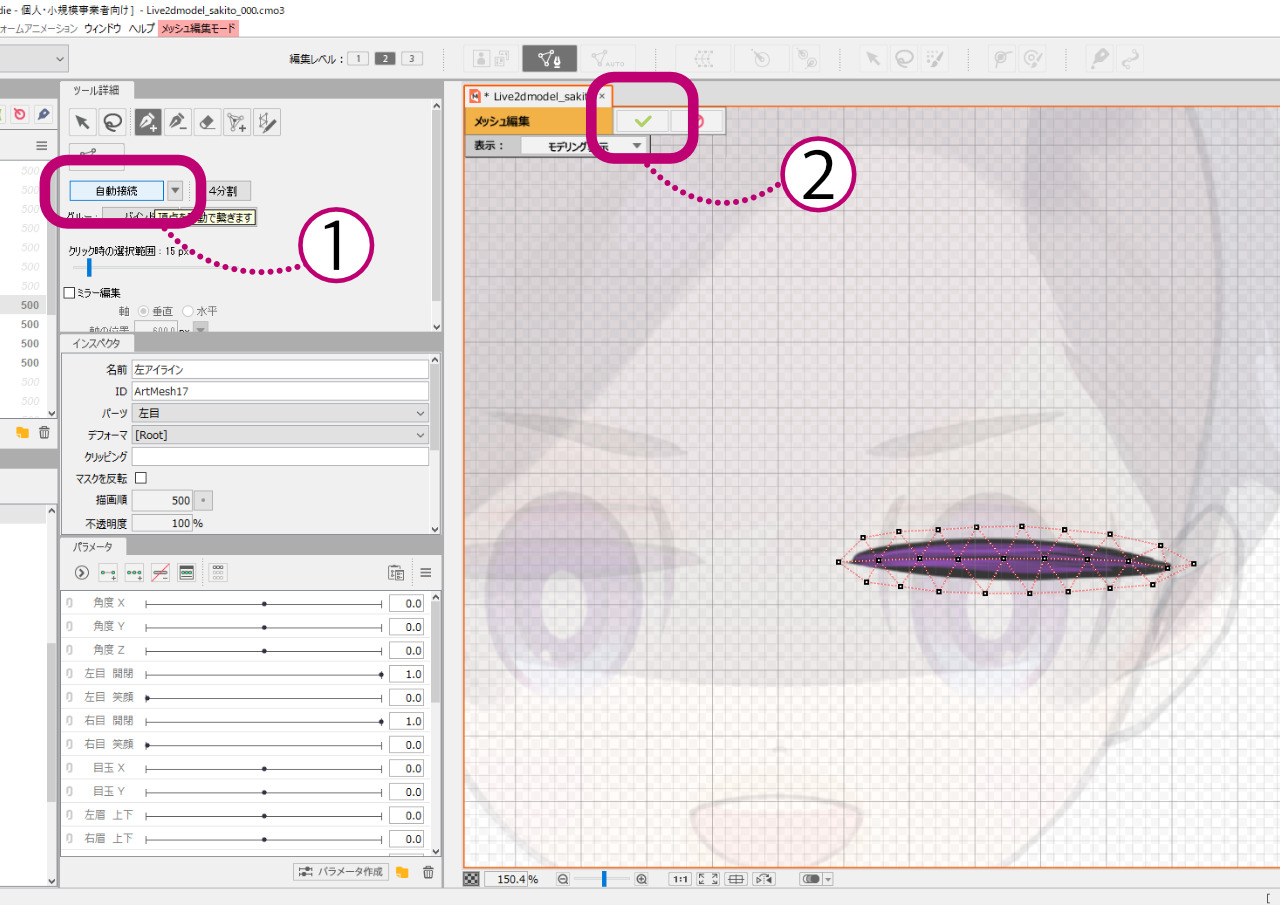Select edit level 3
Image resolution: width=1280 pixels, height=905 pixels.
pyautogui.click(x=412, y=59)
